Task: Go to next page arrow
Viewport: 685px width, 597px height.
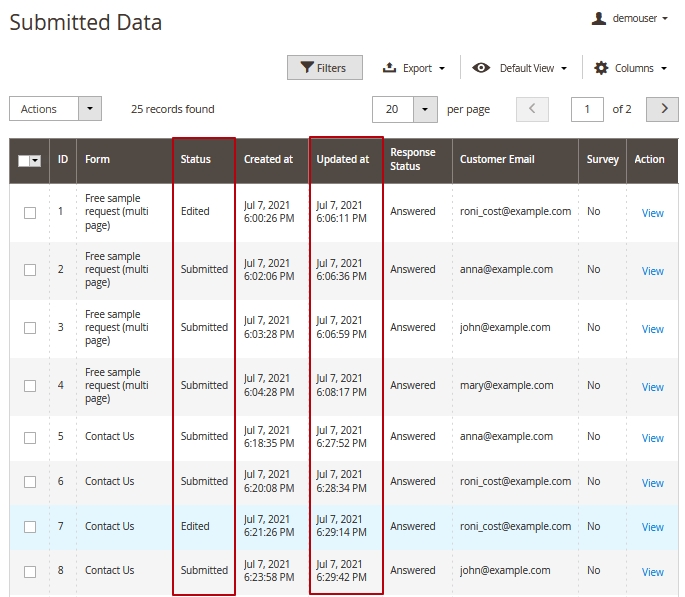Action: pos(662,109)
